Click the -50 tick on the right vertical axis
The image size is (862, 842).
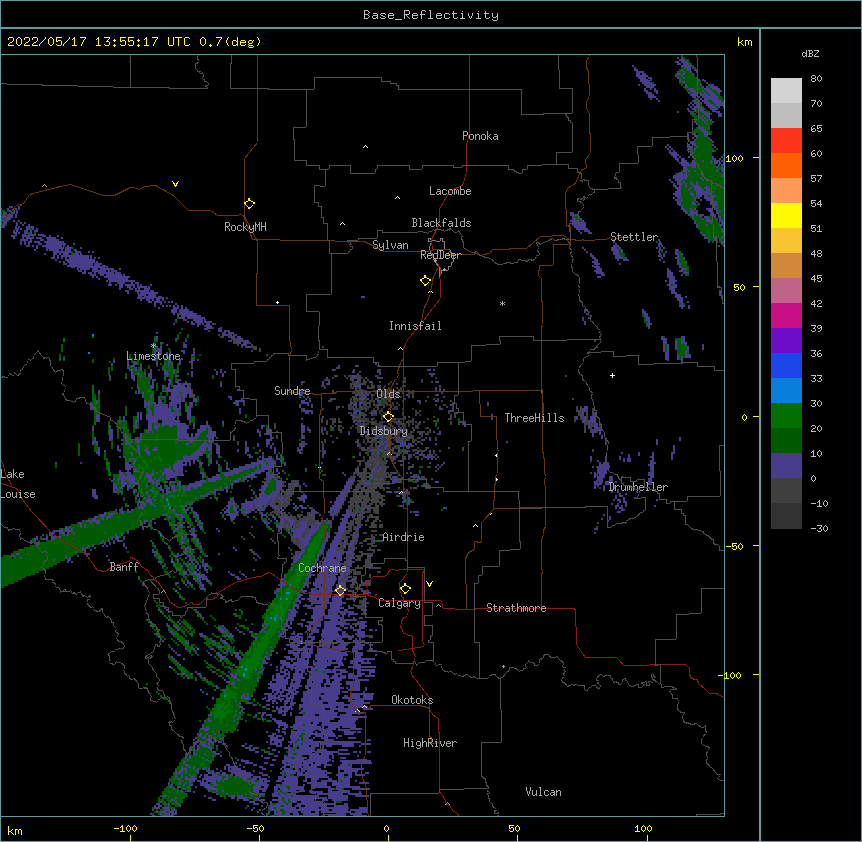(734, 546)
